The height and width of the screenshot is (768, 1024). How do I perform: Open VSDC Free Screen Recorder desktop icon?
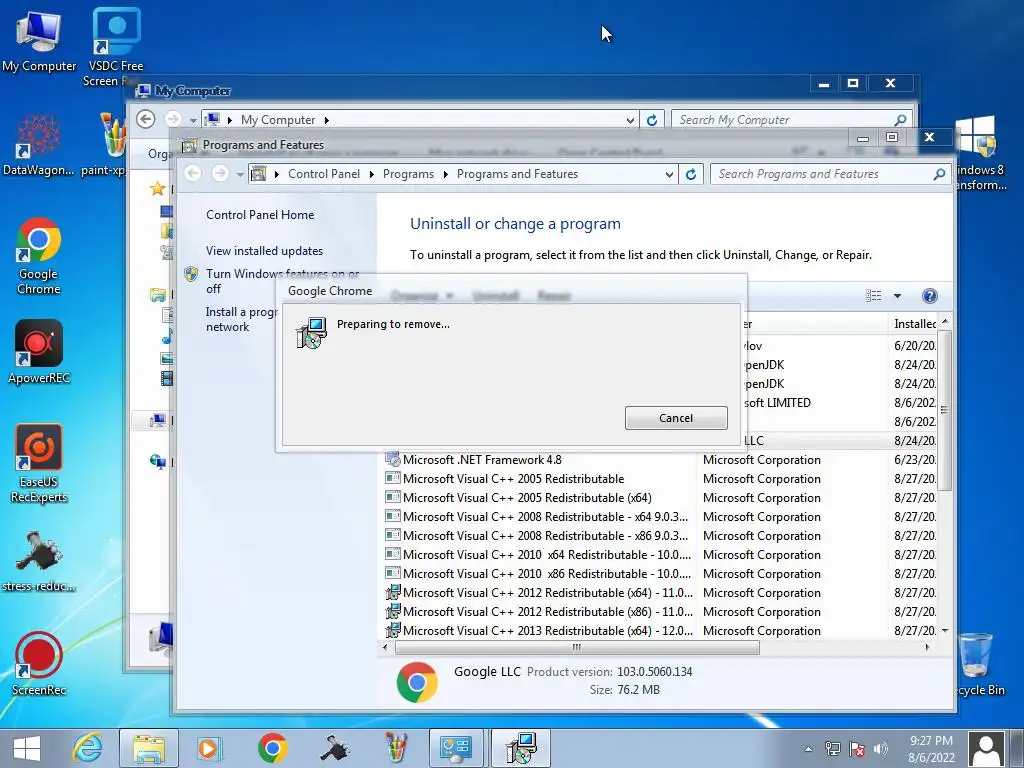(x=116, y=47)
